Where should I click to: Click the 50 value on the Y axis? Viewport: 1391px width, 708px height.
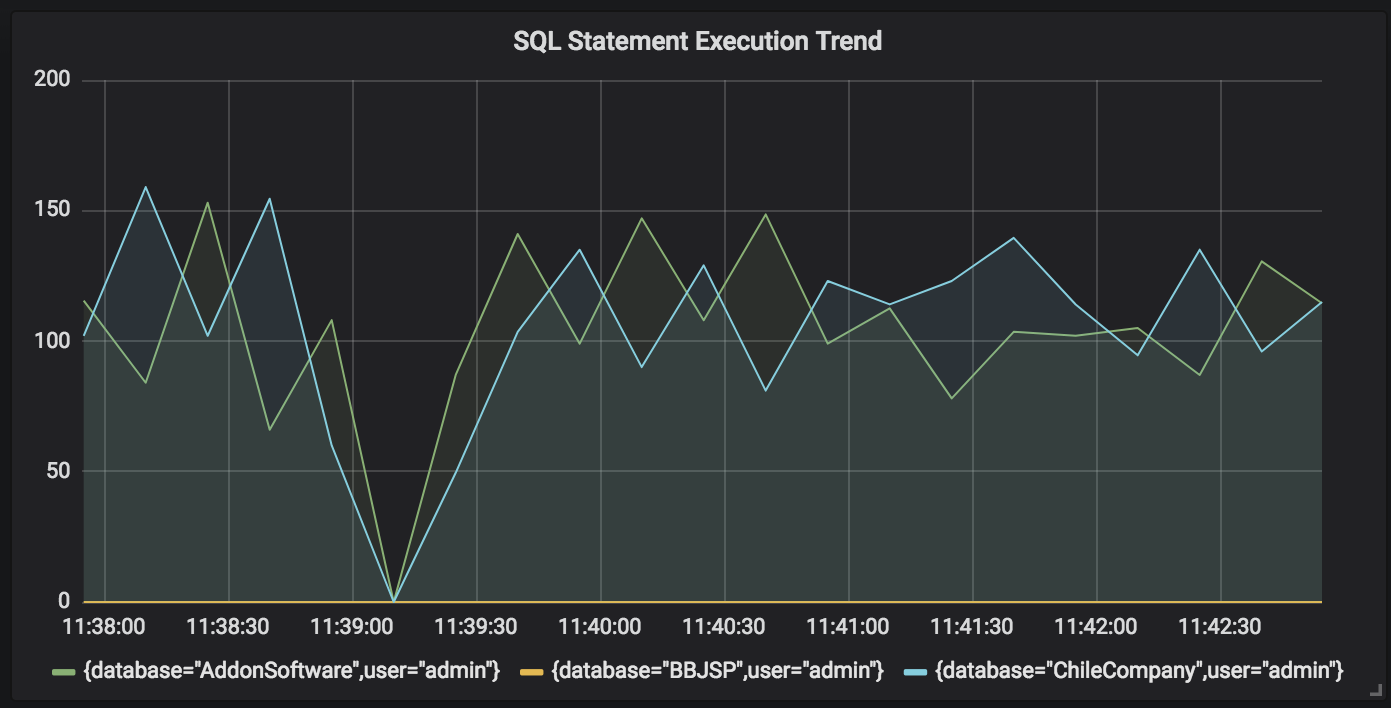(58, 471)
